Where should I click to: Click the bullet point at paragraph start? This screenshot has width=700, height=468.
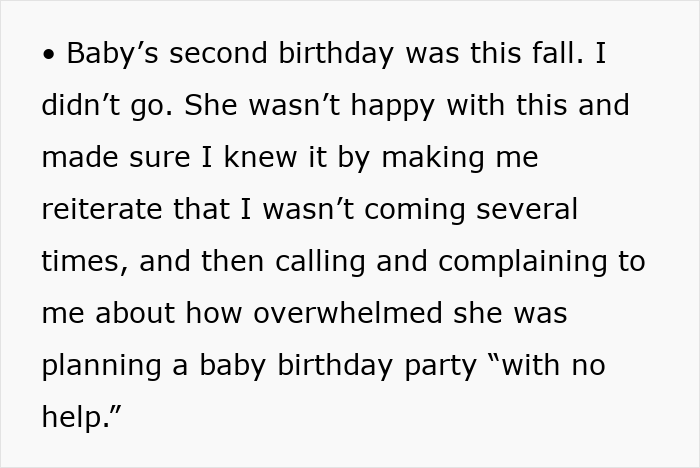[50, 55]
